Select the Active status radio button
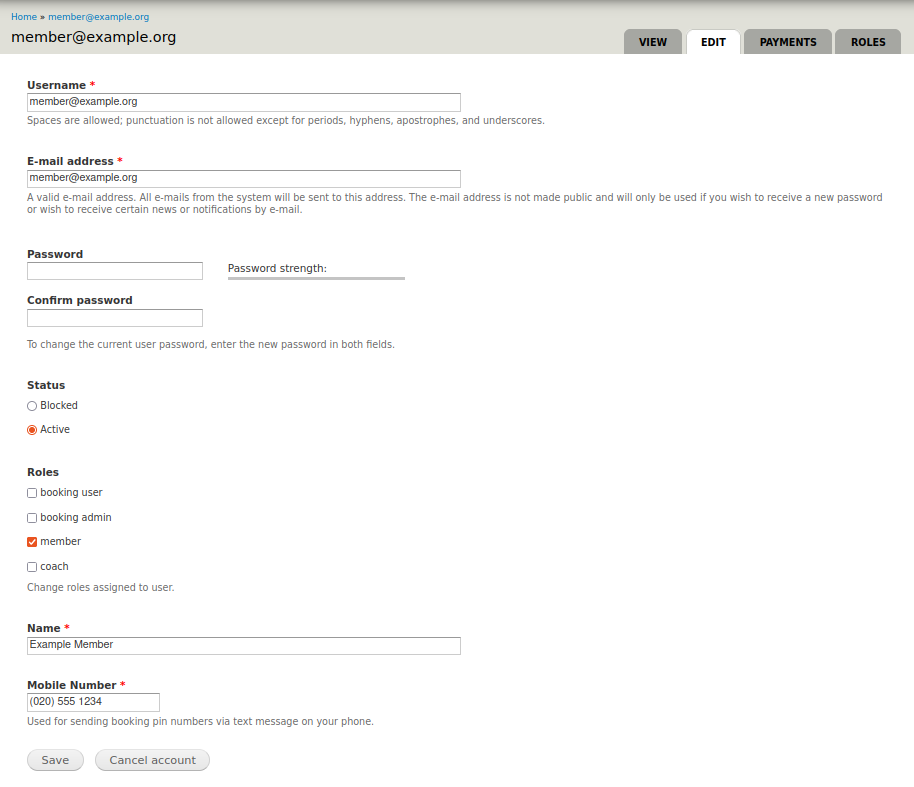 [x=32, y=430]
